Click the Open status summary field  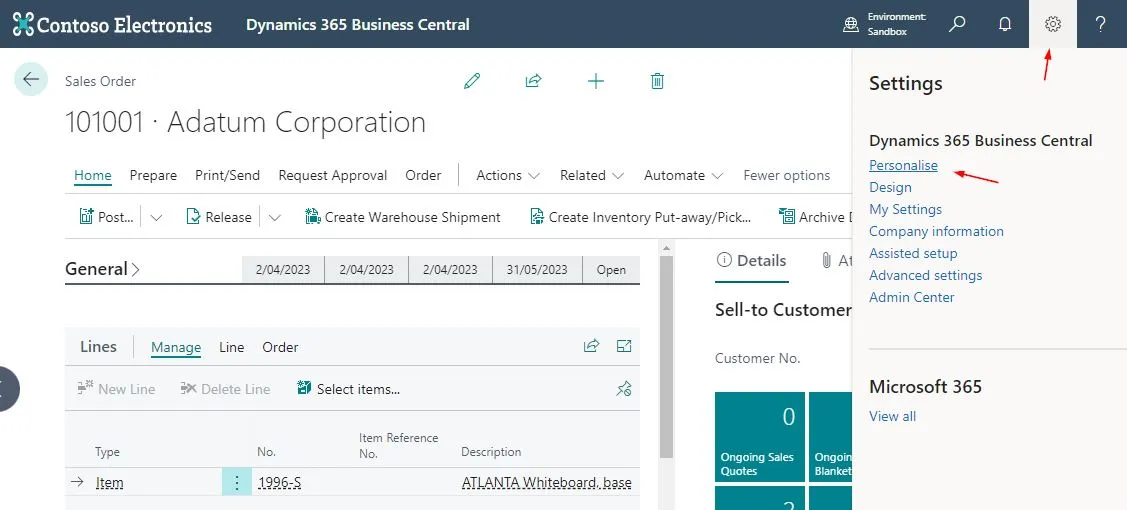coord(611,269)
